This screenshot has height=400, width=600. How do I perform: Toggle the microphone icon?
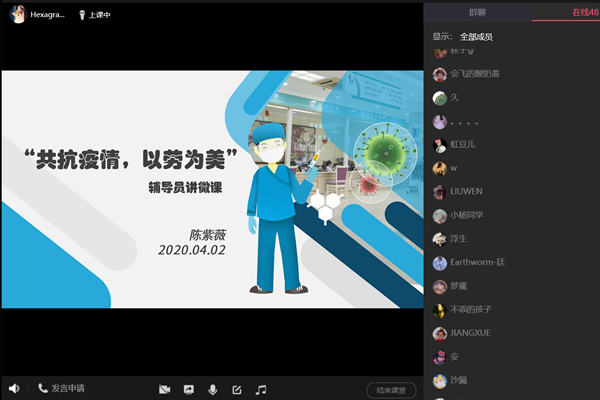point(212,389)
